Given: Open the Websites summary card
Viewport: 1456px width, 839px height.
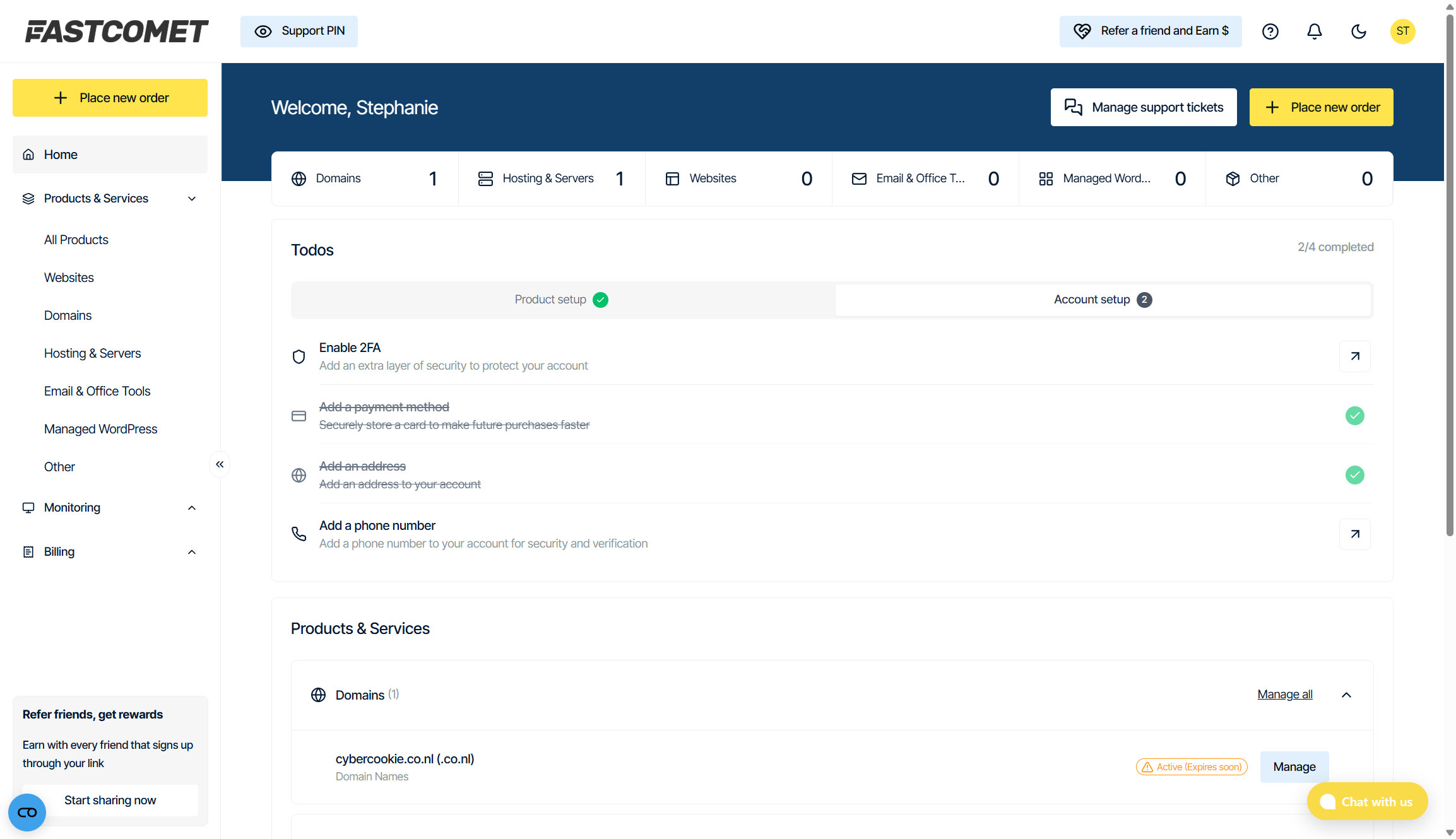Looking at the screenshot, I should tap(738, 179).
